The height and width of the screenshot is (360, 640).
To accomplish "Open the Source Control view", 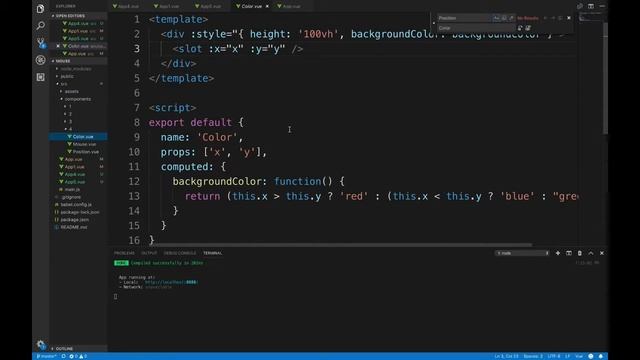I will 40,43.
